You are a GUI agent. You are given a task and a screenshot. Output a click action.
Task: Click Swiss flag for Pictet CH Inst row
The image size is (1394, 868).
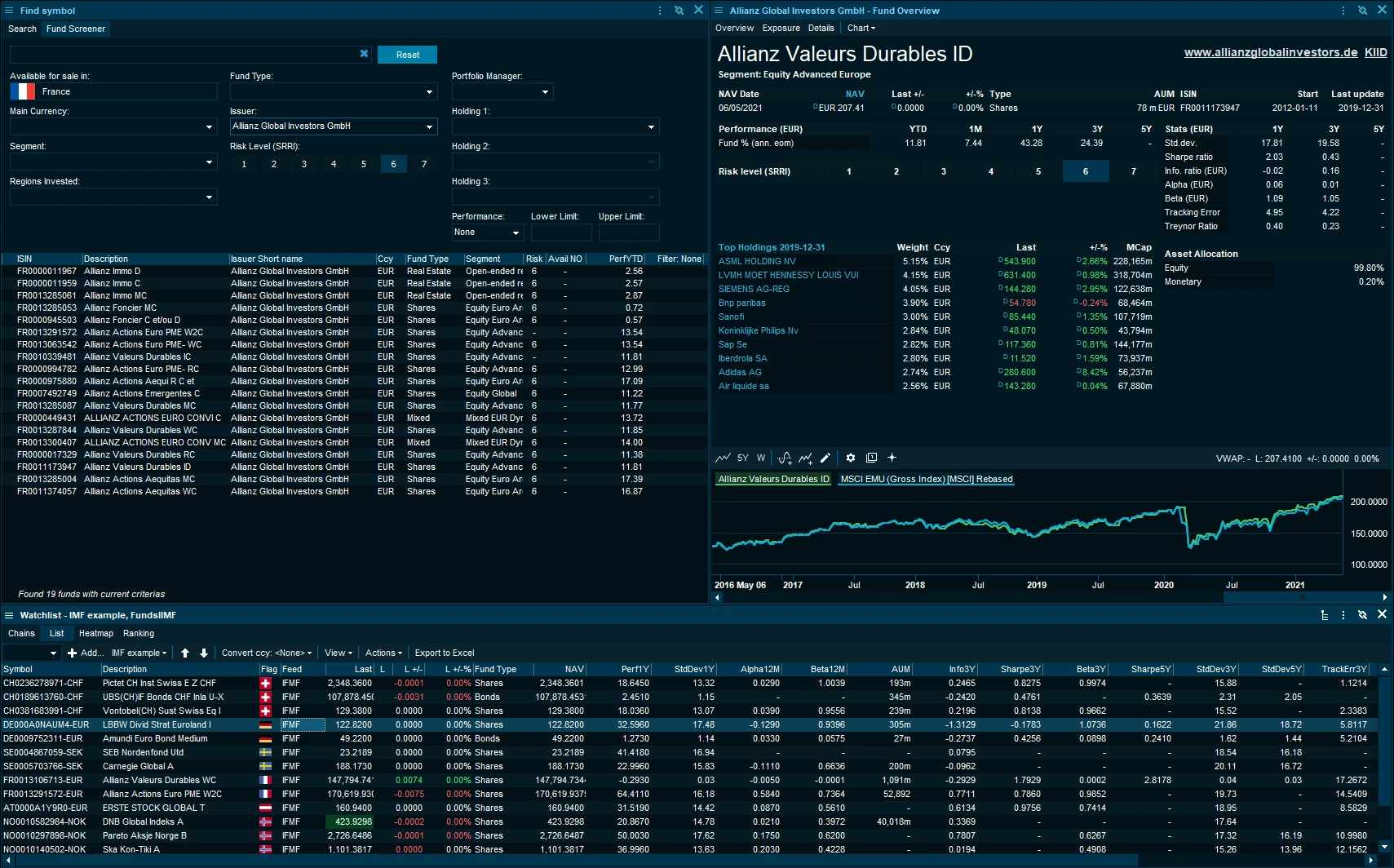point(265,683)
